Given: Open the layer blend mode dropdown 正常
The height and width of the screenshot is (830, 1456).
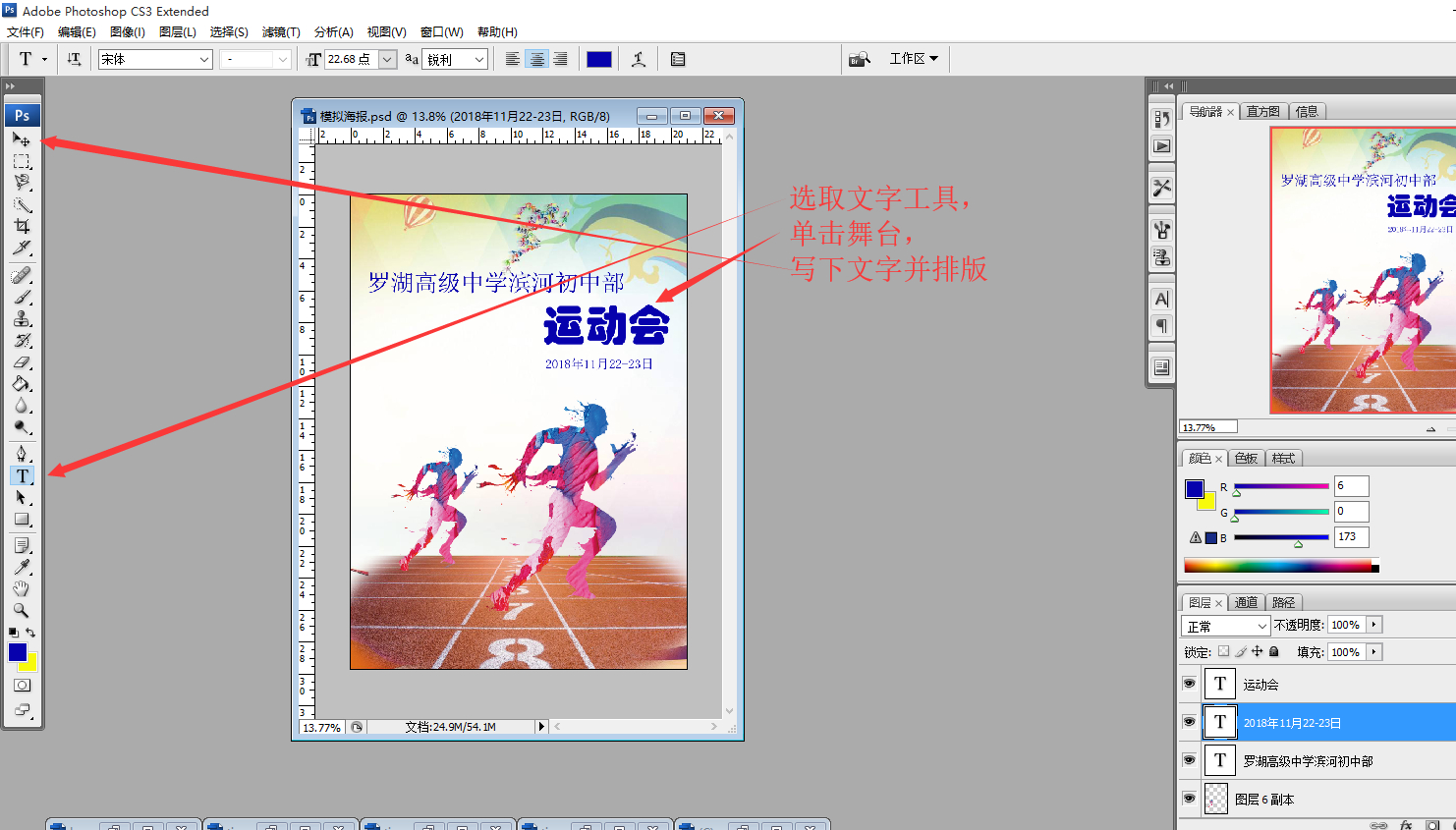Looking at the screenshot, I should [x=1225, y=626].
